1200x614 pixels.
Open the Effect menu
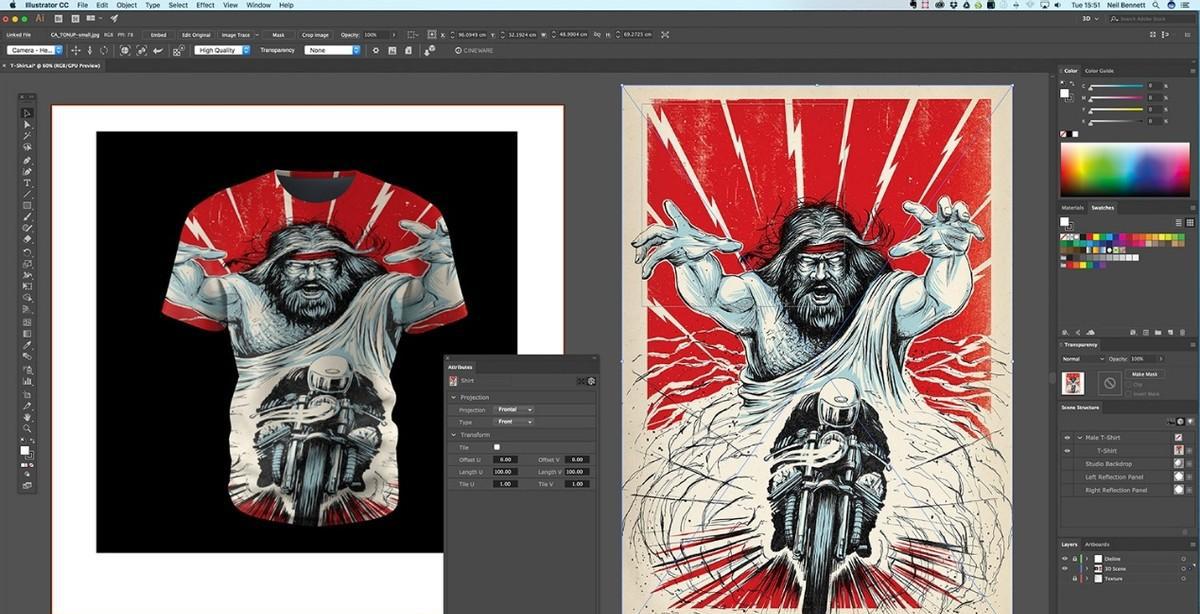pos(205,5)
